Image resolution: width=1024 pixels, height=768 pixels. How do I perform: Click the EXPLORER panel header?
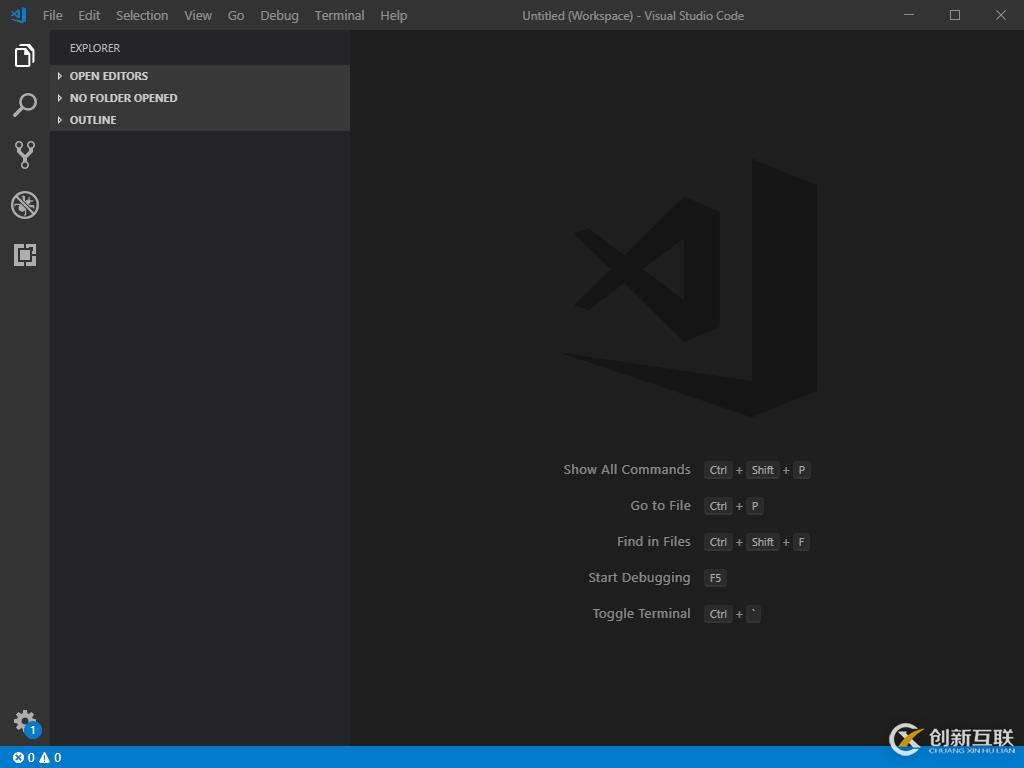94,47
